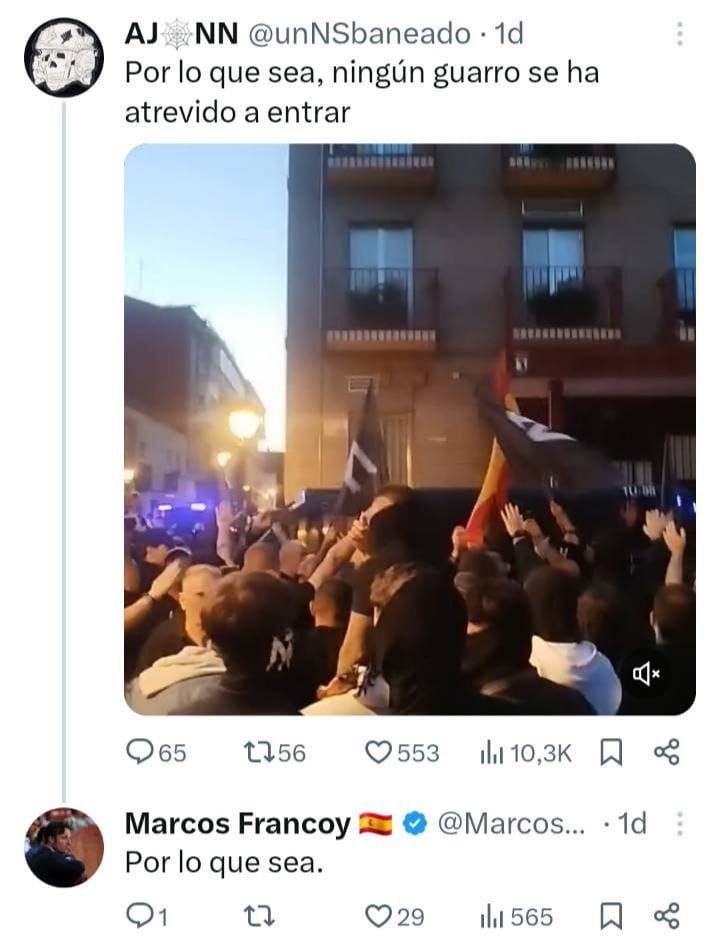This screenshot has width=720, height=944.
Task: Bookmark the AJ NN post
Action: tap(611, 753)
